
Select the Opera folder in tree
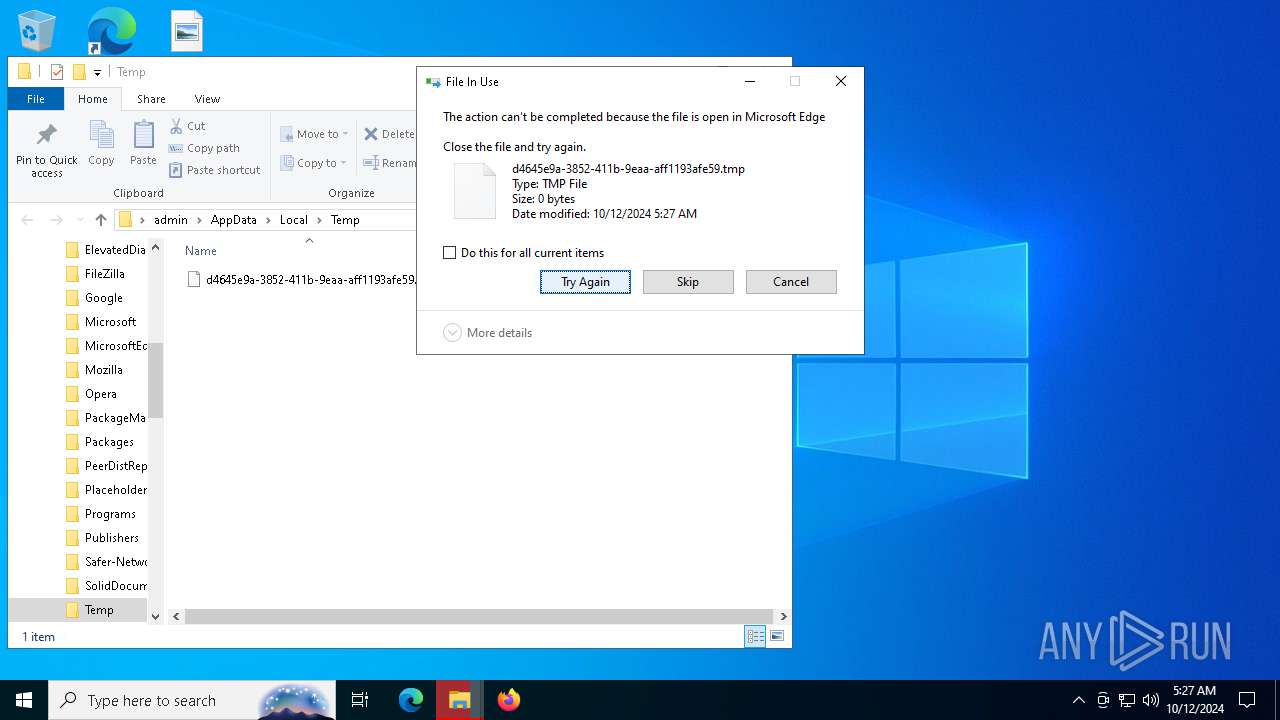[x=100, y=394]
